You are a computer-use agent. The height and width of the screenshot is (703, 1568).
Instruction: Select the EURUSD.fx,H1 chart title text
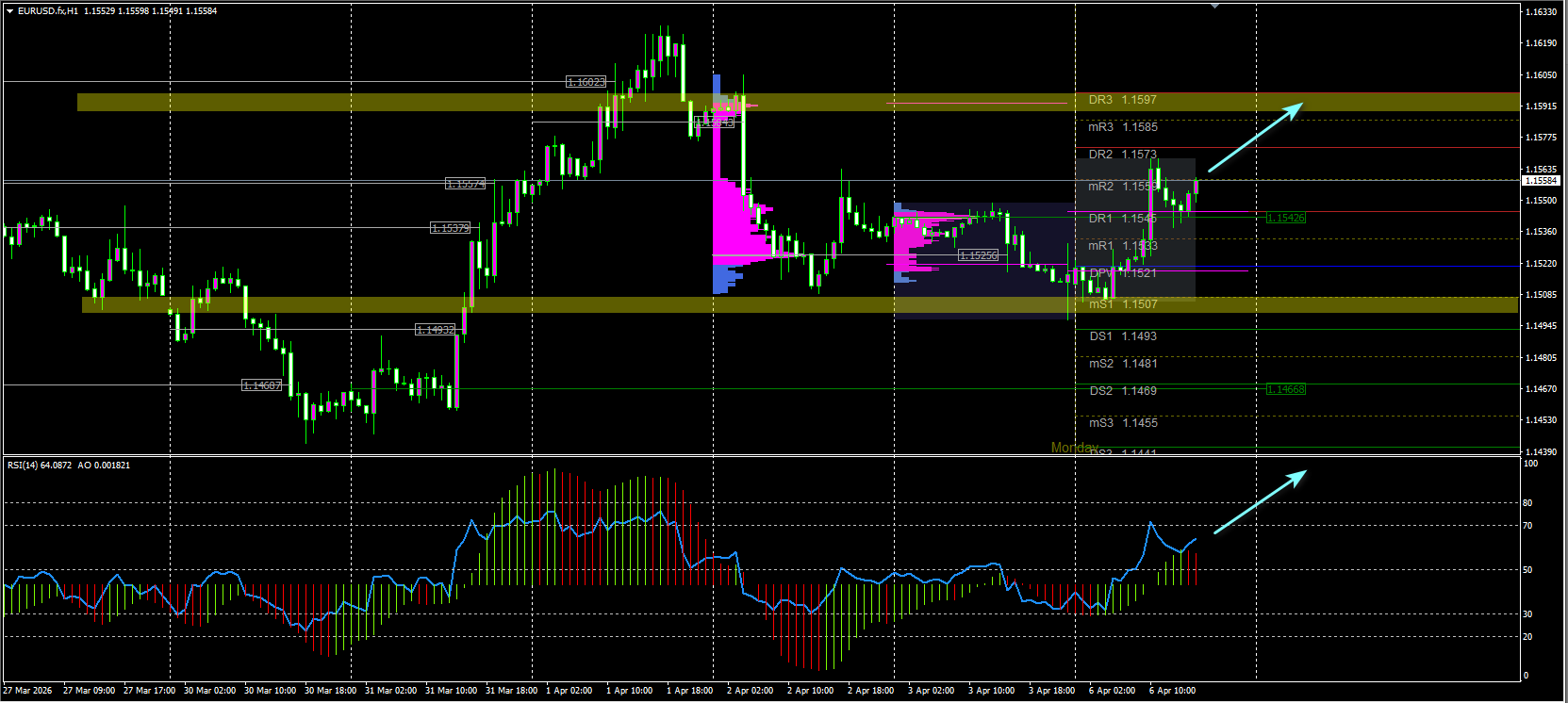tap(48, 11)
